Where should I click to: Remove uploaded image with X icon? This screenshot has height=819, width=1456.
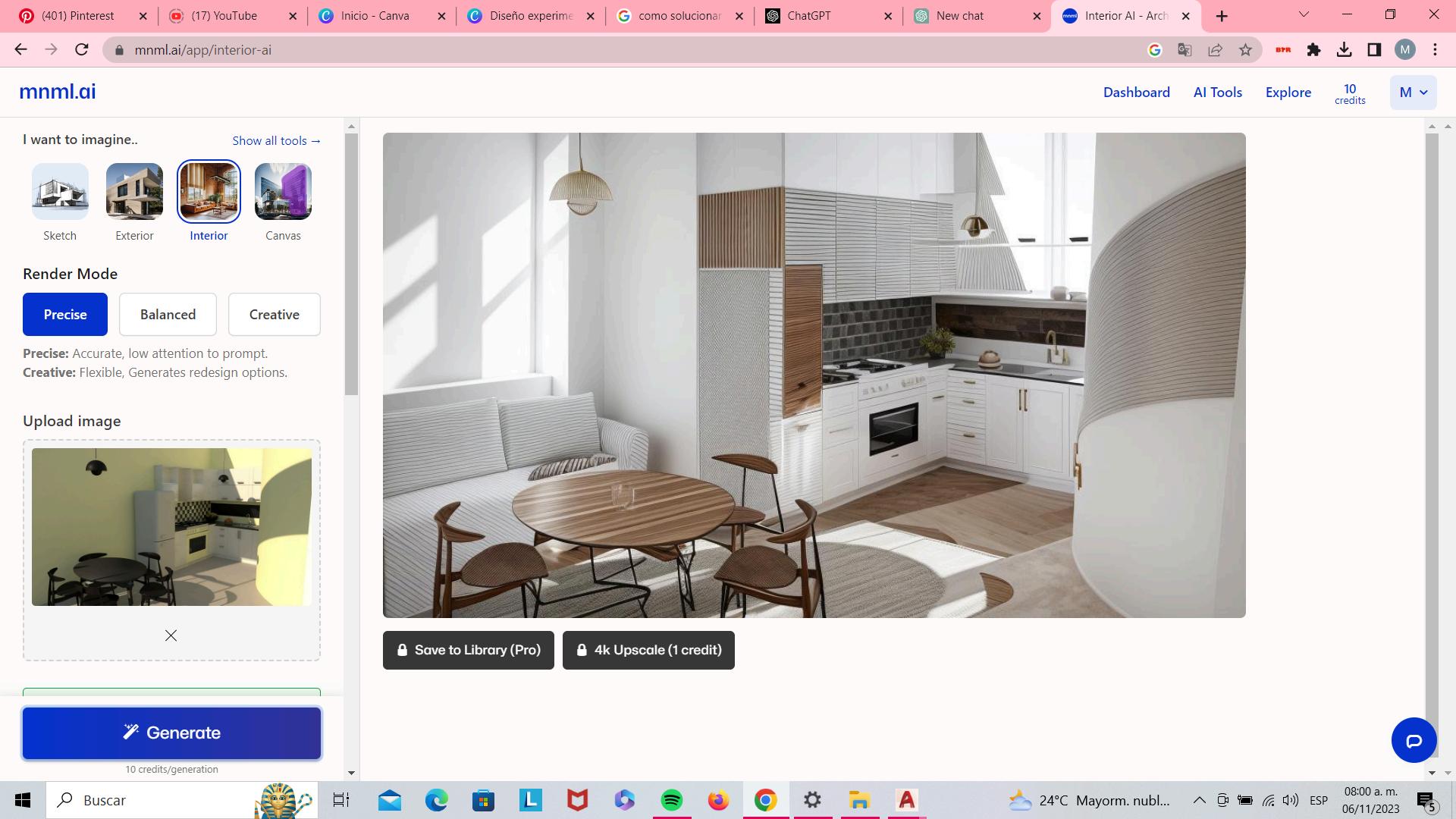tap(171, 635)
